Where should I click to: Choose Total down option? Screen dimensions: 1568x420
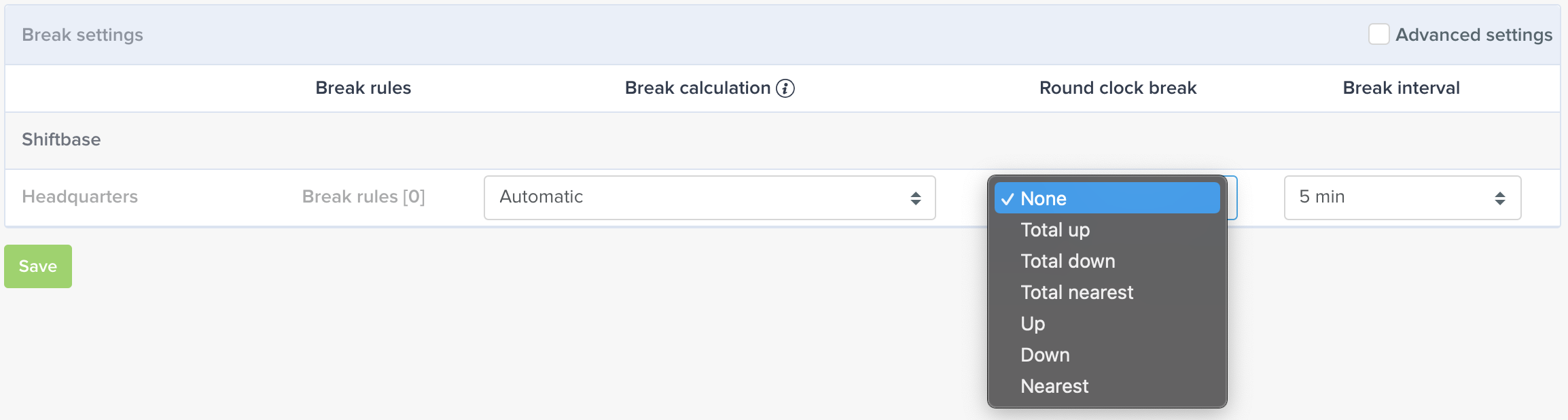[x=1107, y=261]
